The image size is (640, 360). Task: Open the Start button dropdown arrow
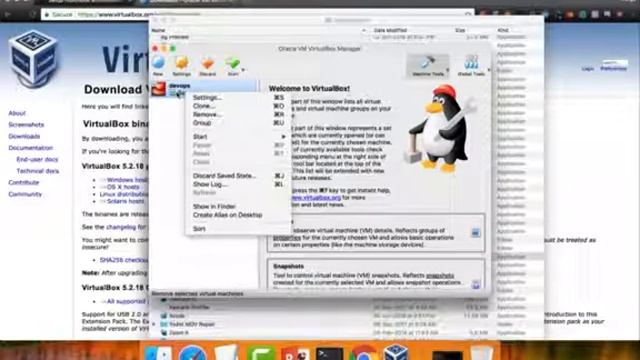pos(243,70)
